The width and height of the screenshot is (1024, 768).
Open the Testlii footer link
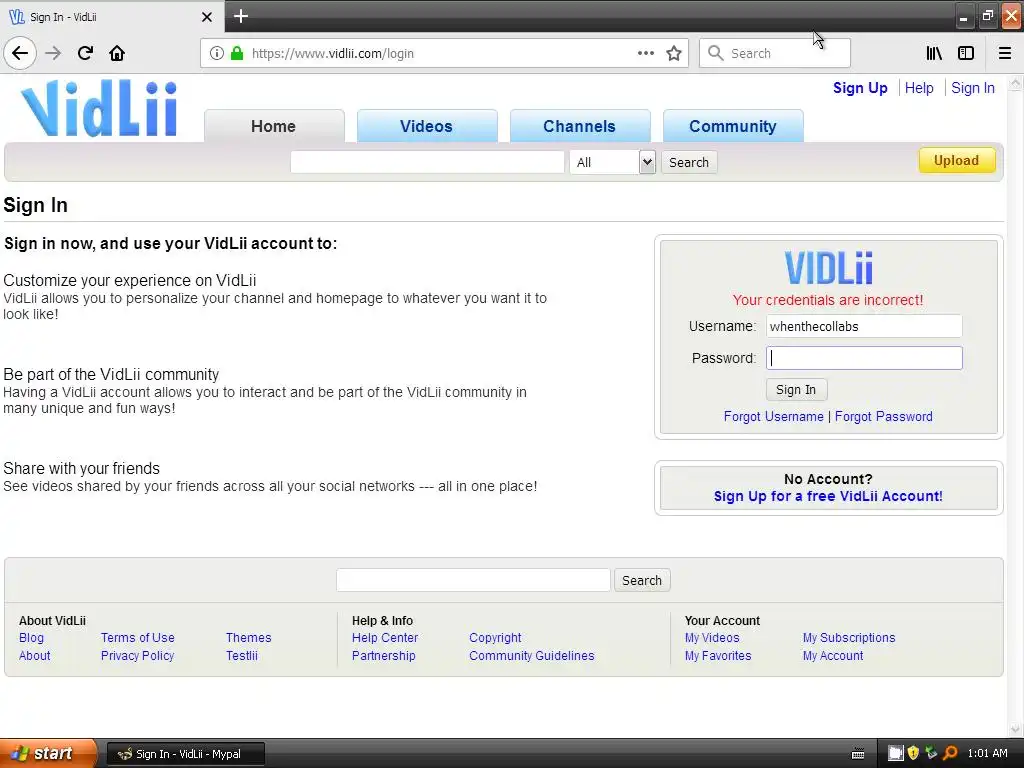point(242,656)
